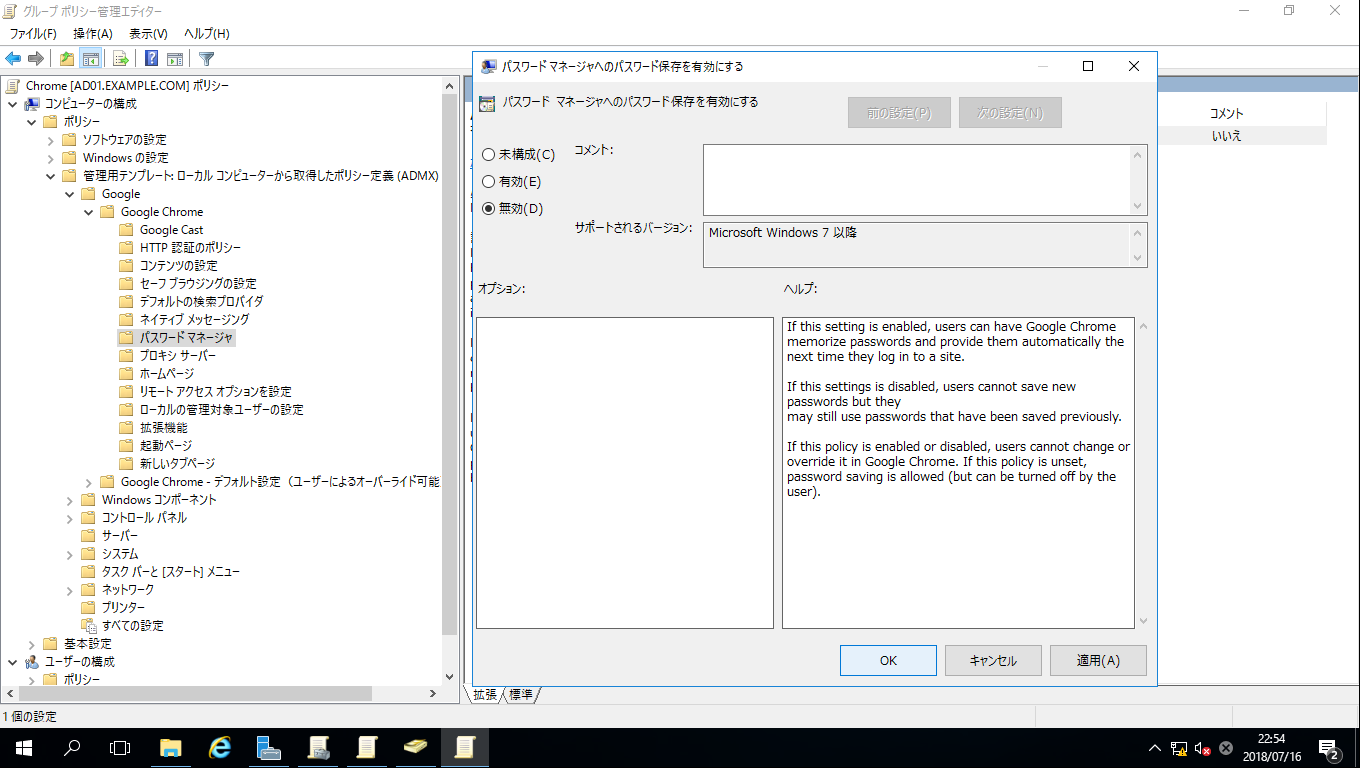Go back with the blue arrow toolbar icon
Screen dimensions: 1360x768
(x=13, y=59)
